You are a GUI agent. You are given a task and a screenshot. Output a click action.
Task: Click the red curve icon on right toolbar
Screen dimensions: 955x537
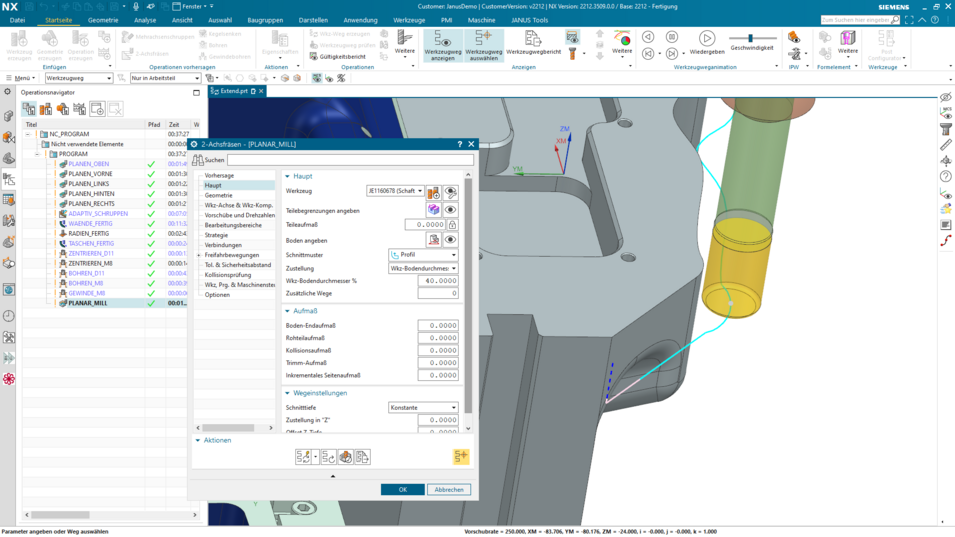click(945, 241)
